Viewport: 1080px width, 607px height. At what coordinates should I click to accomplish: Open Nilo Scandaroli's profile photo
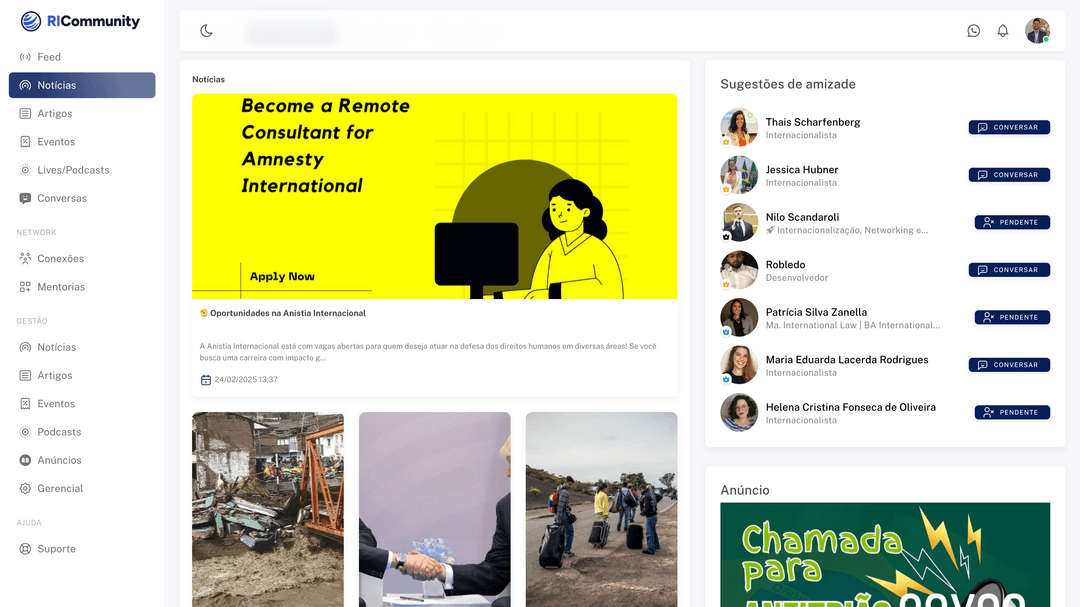739,223
